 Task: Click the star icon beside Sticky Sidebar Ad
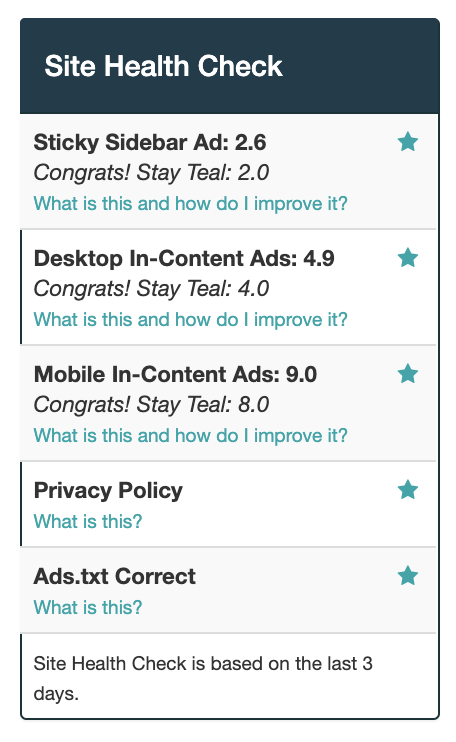[x=407, y=142]
